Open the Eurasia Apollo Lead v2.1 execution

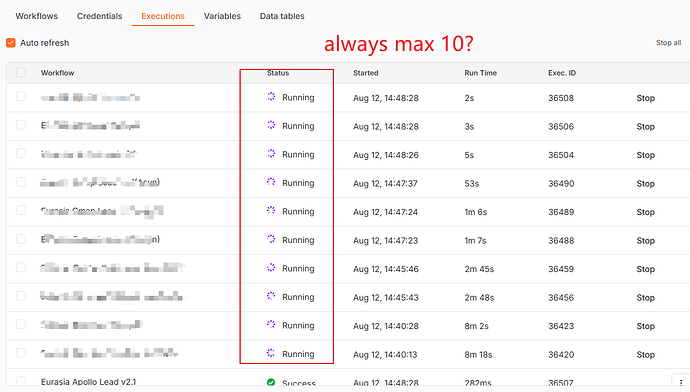pyautogui.click(x=88, y=382)
